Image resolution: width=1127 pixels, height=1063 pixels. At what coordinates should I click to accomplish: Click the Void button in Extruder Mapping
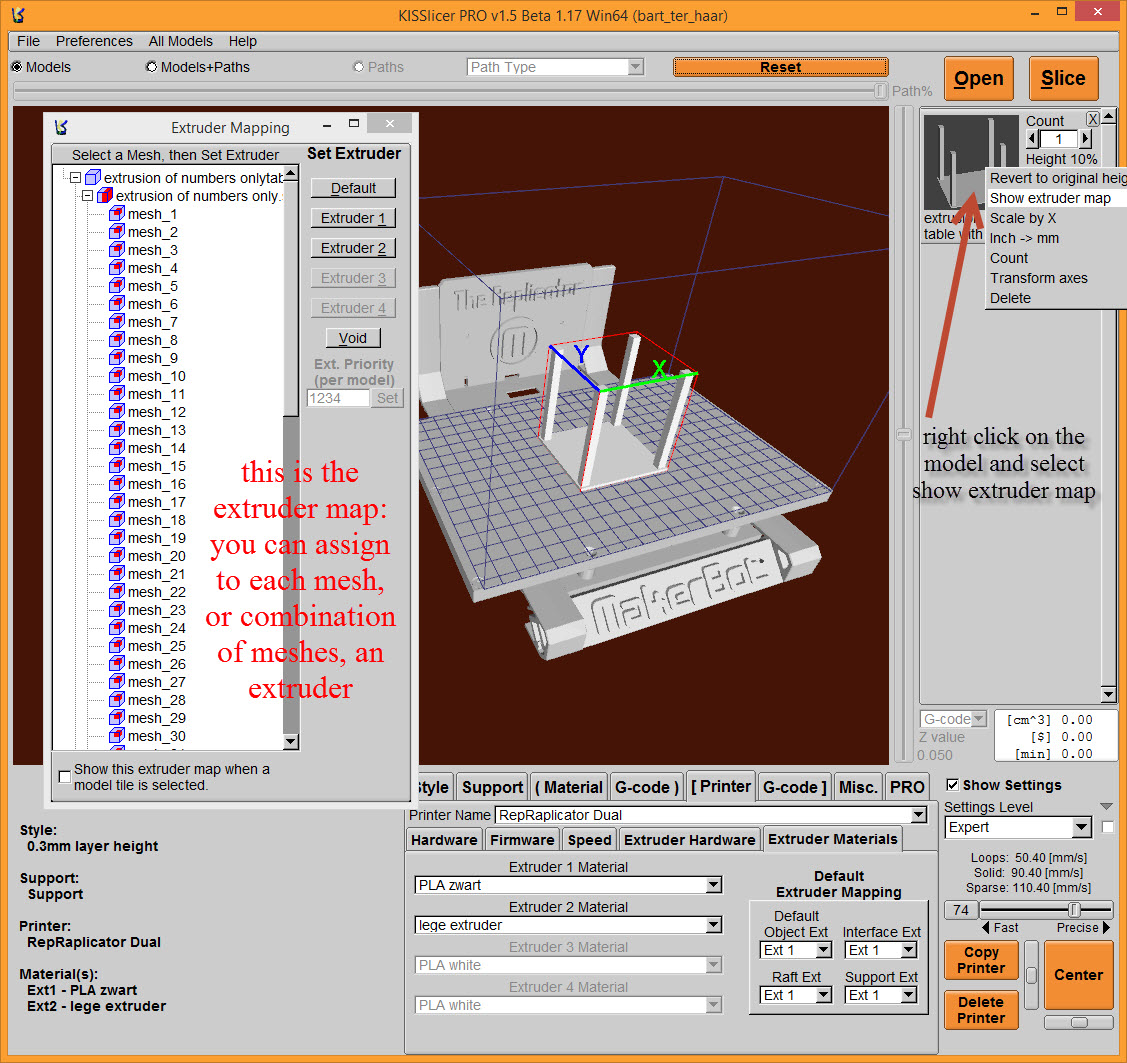click(x=353, y=338)
